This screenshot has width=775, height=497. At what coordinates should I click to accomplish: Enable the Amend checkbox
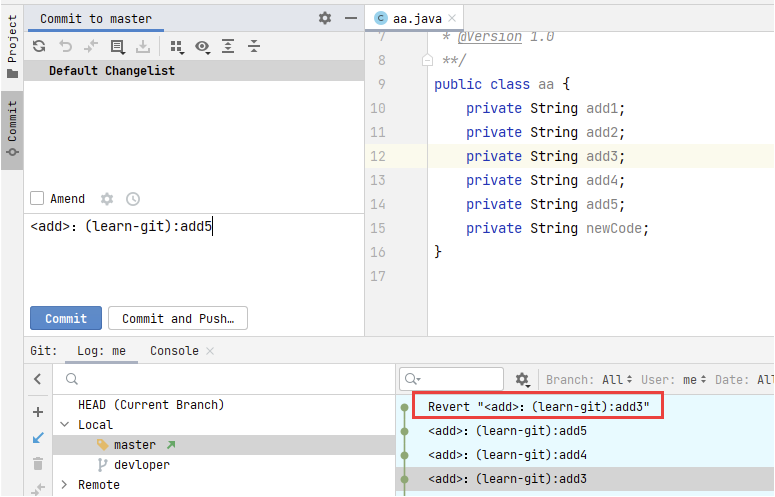(x=37, y=199)
